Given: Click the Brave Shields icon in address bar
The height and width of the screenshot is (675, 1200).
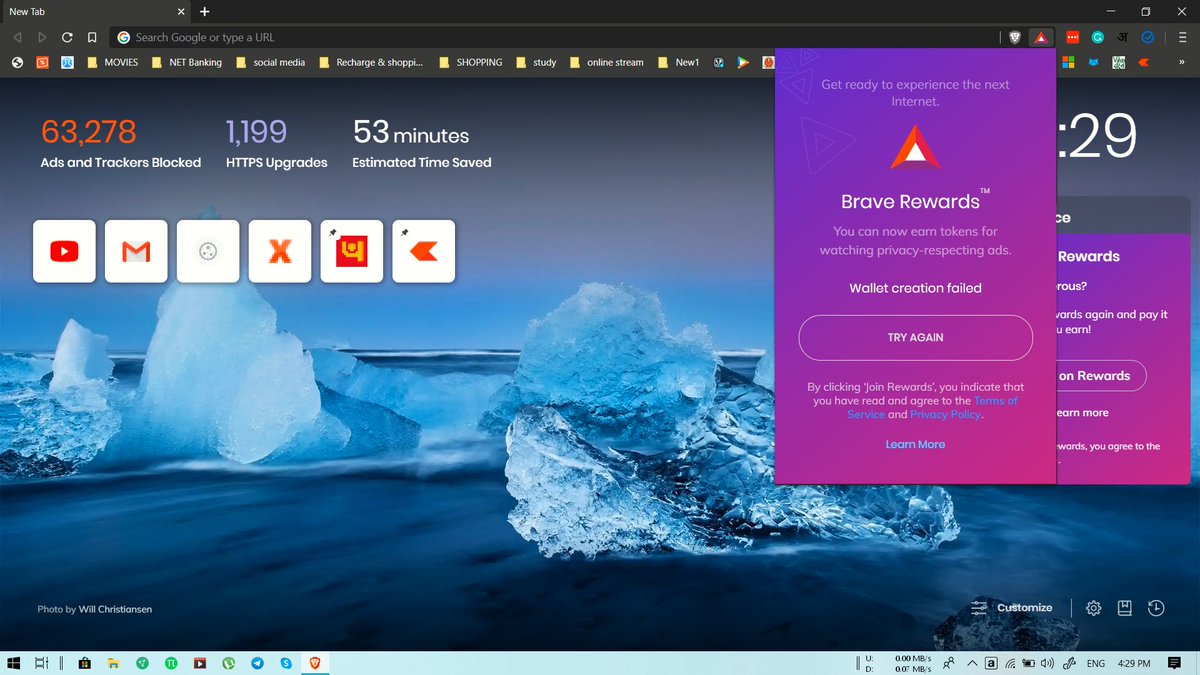Looking at the screenshot, I should click(1014, 37).
